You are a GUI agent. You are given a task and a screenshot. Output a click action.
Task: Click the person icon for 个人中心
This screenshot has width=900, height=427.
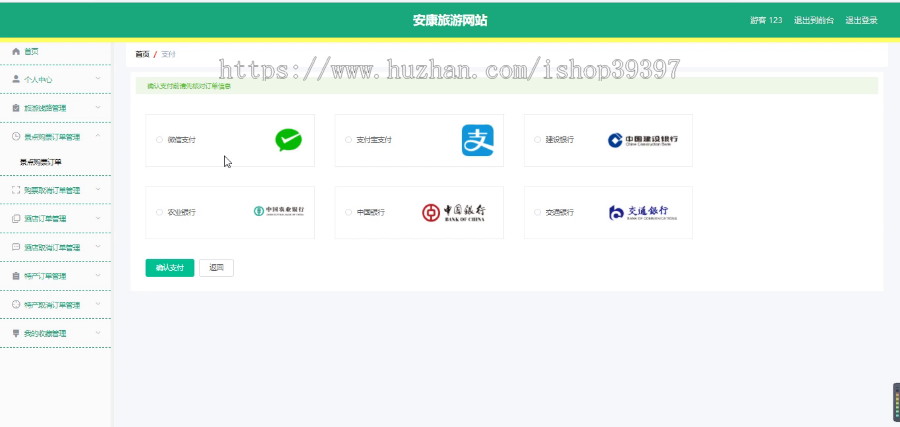click(16, 79)
